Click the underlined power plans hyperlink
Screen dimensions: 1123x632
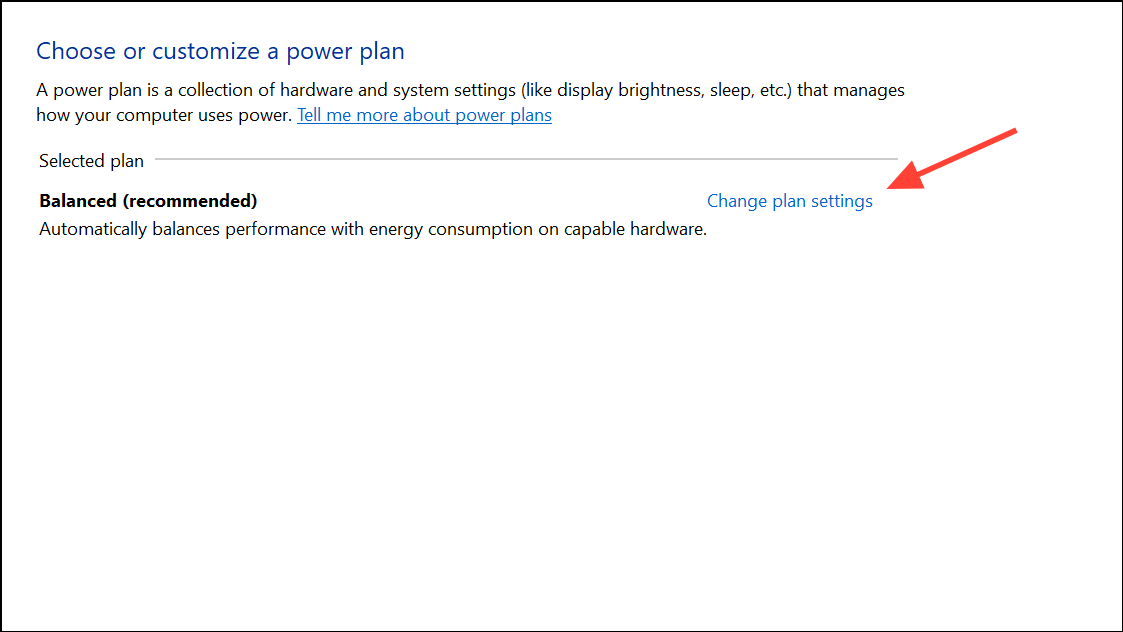click(424, 115)
